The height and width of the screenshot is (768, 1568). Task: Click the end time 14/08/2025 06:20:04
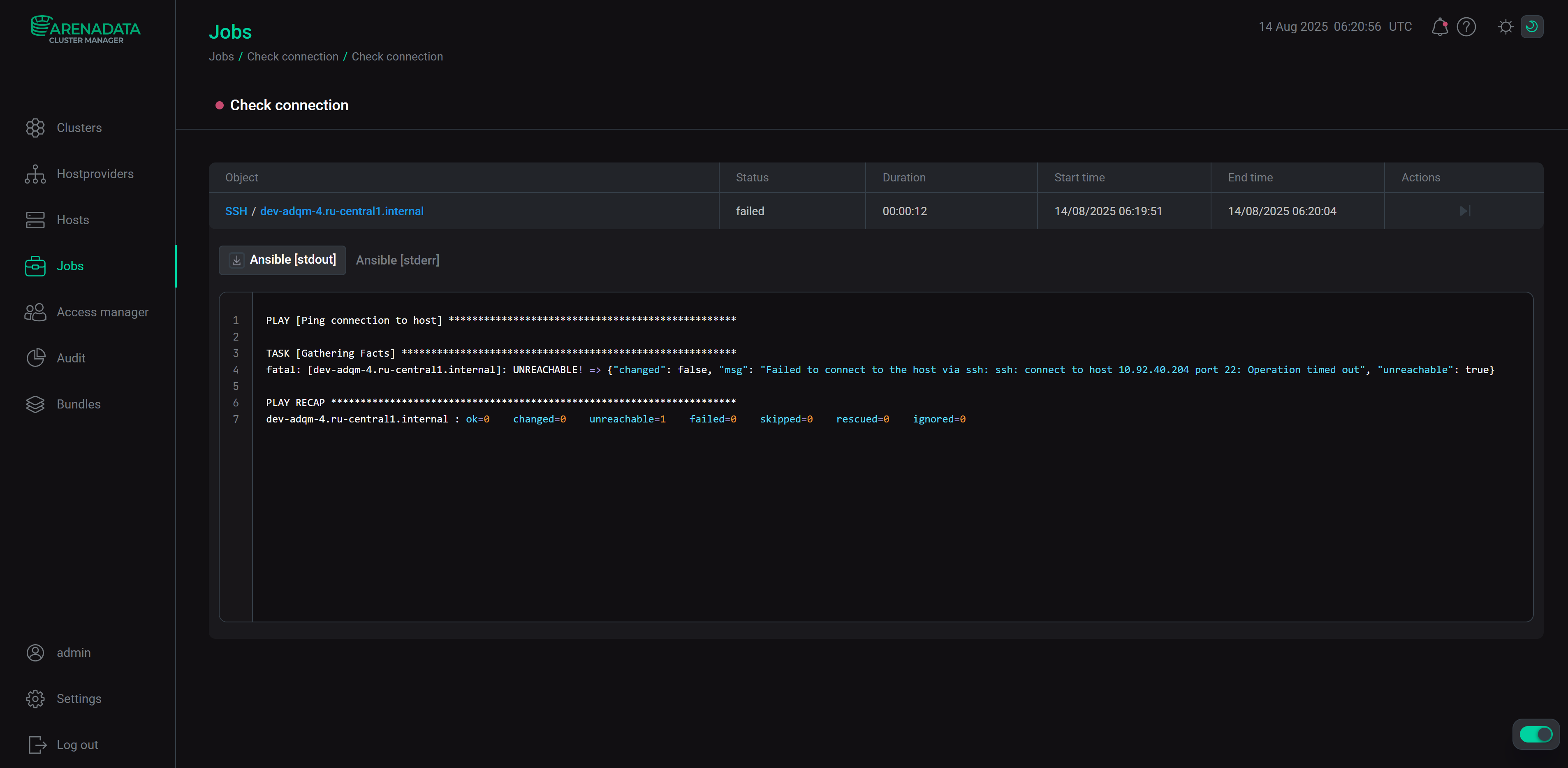click(1282, 211)
